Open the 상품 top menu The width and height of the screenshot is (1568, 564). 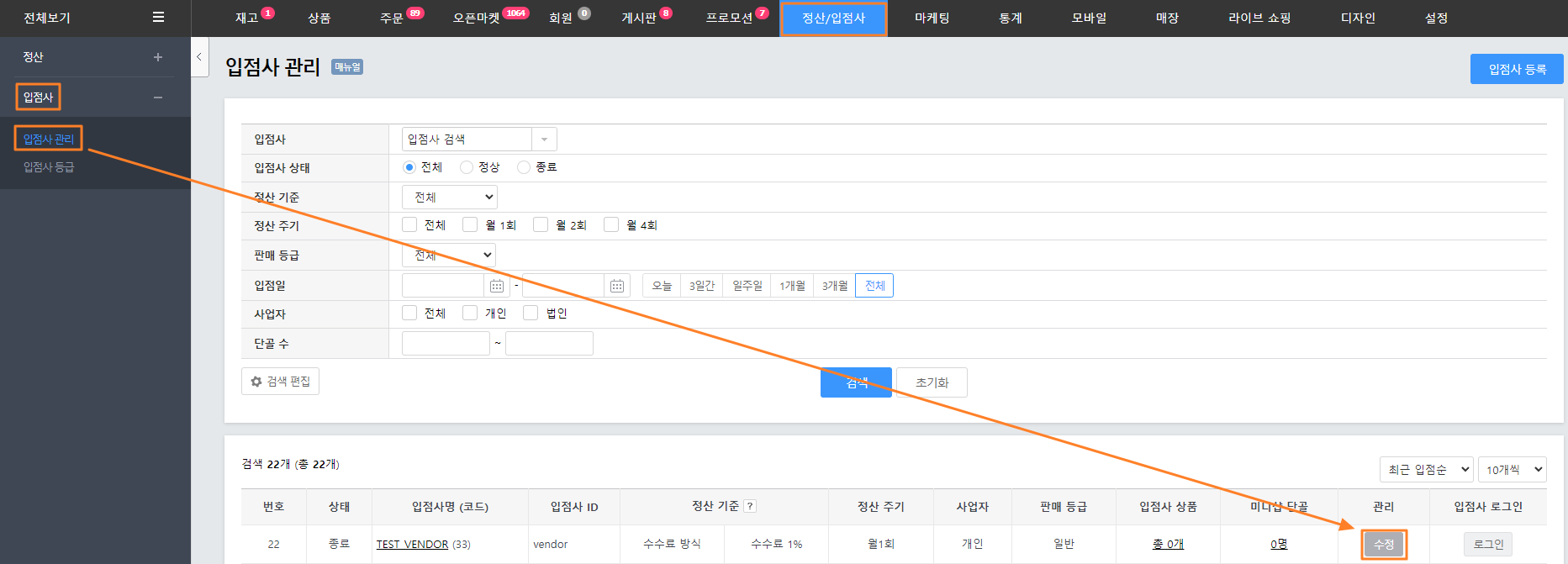pos(319,18)
